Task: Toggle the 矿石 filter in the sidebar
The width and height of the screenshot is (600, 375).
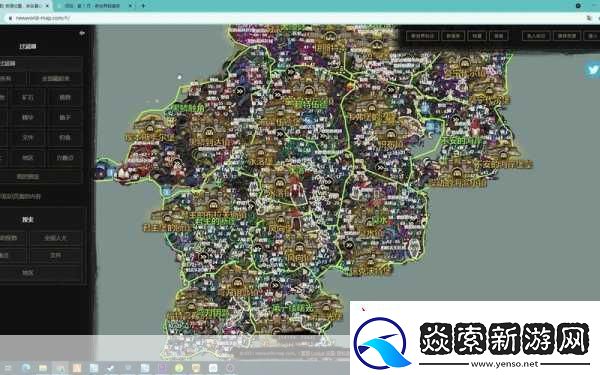Action: 28,98
